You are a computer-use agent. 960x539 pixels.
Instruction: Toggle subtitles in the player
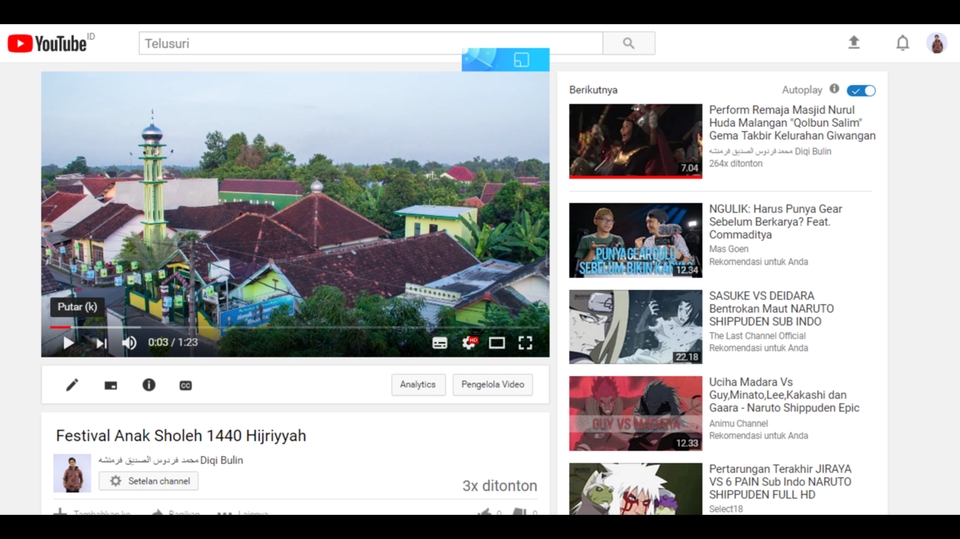click(x=440, y=343)
